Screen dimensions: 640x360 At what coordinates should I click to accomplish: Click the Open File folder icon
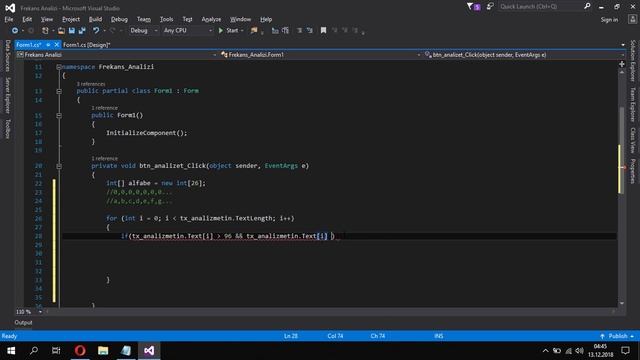click(61, 31)
